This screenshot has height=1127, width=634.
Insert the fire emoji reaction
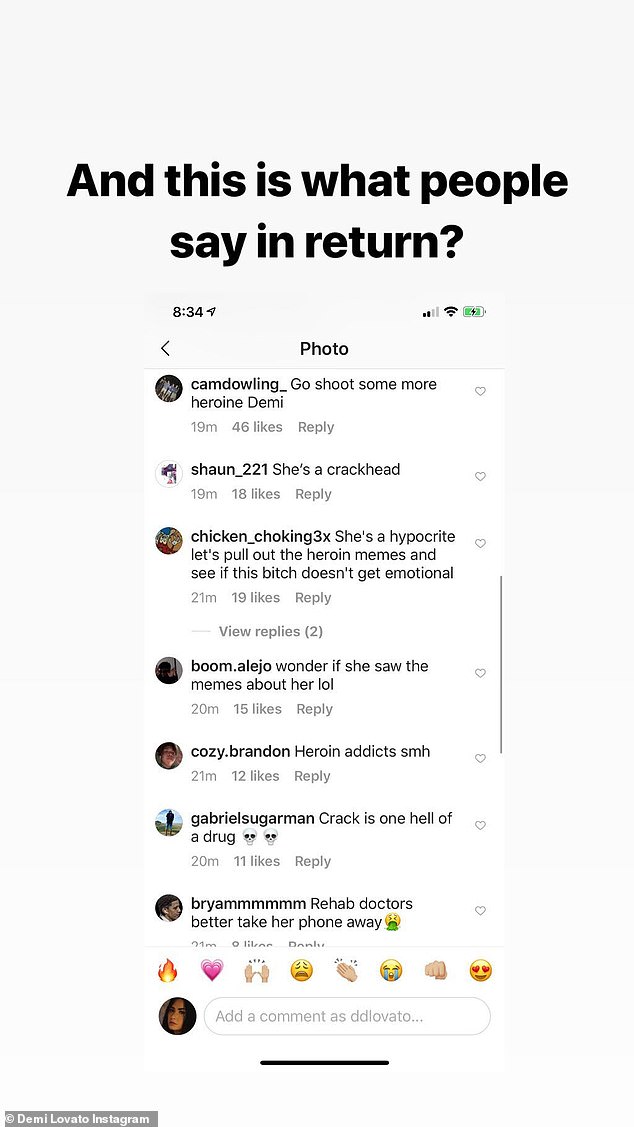pos(168,970)
